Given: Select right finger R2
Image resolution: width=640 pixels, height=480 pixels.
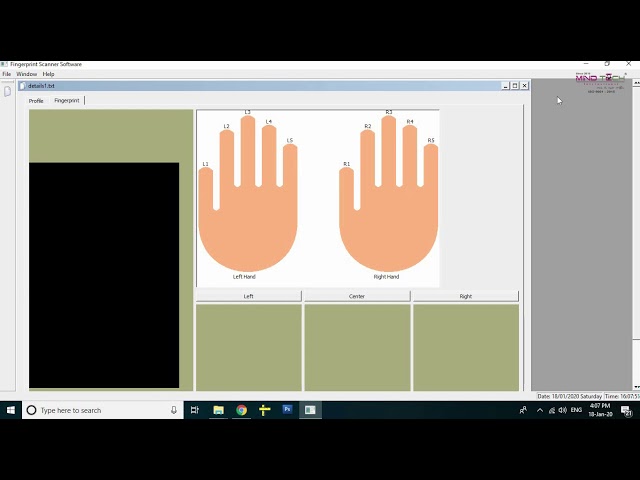Looking at the screenshot, I should point(367,157).
